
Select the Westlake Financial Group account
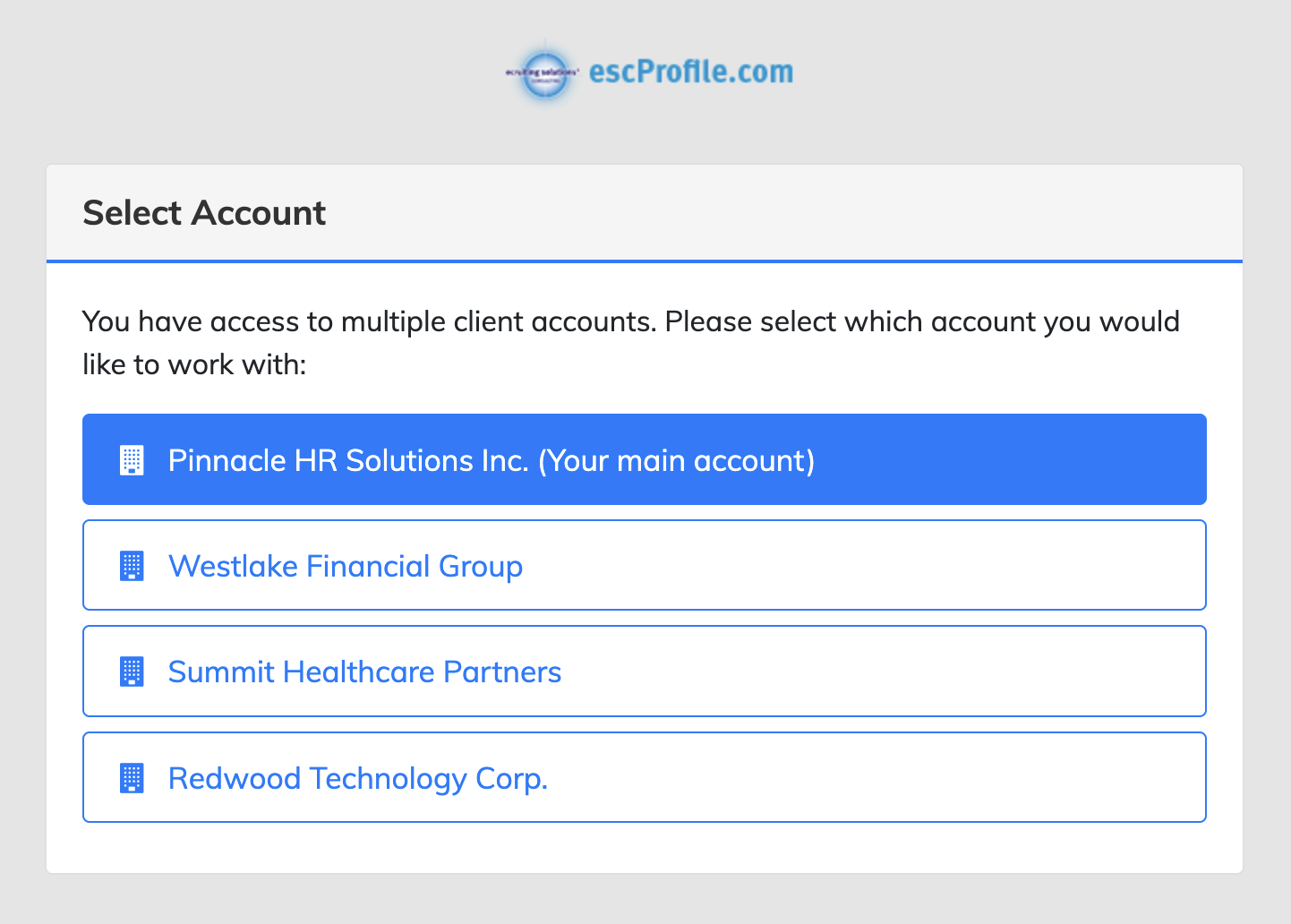(645, 565)
